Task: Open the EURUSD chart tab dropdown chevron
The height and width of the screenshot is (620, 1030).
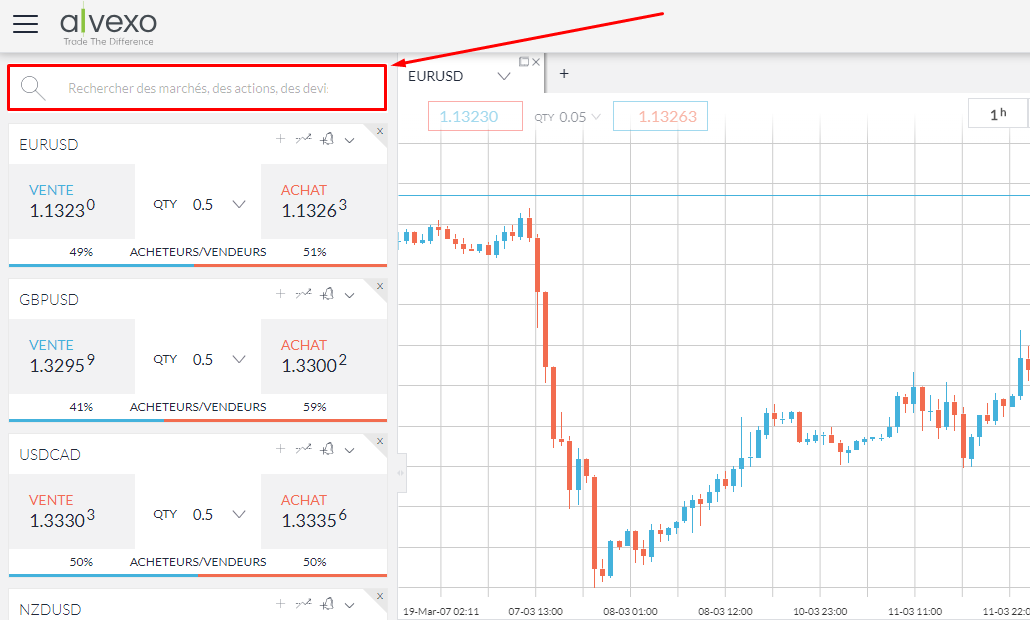Action: (x=504, y=76)
